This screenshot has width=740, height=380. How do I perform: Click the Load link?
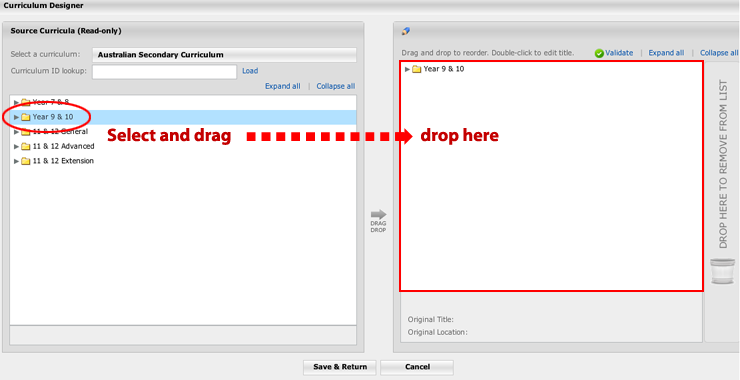click(250, 71)
